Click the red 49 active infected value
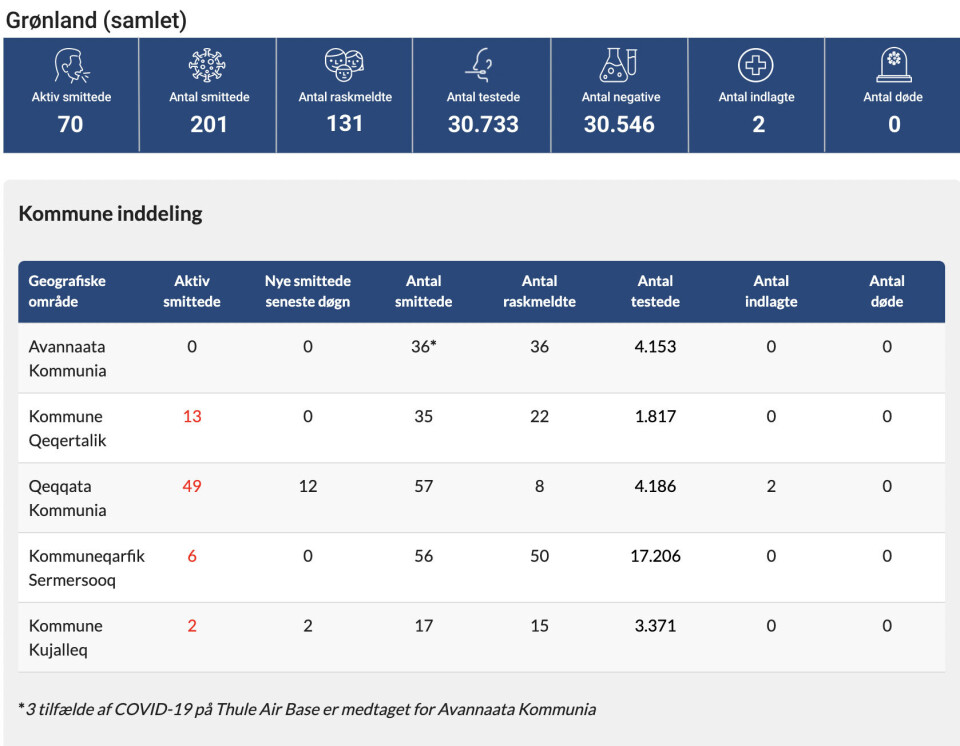 point(192,487)
